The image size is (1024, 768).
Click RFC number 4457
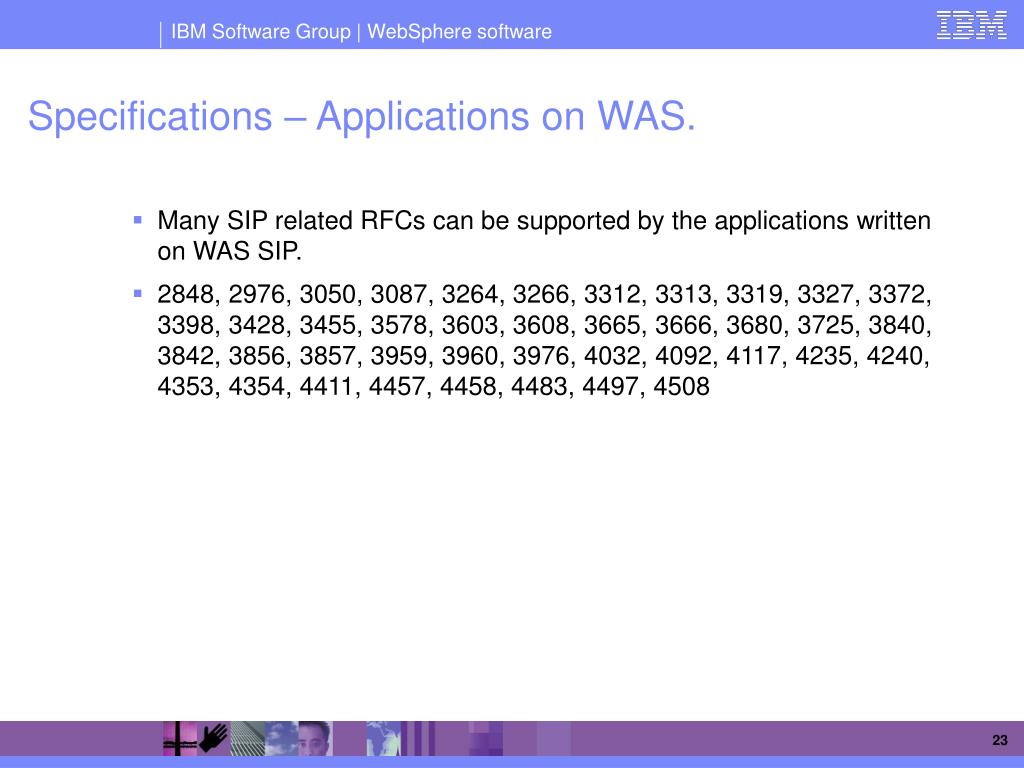tap(397, 387)
